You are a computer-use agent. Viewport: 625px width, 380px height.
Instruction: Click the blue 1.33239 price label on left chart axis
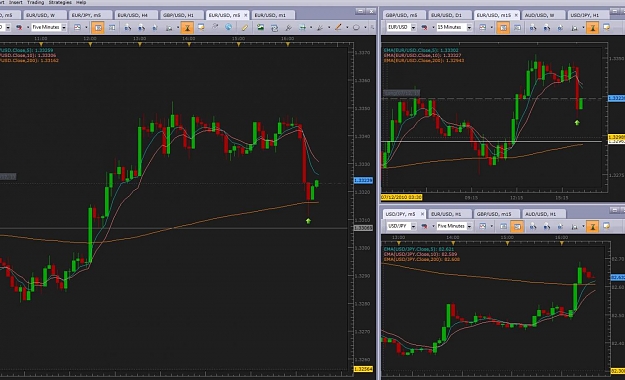point(363,181)
